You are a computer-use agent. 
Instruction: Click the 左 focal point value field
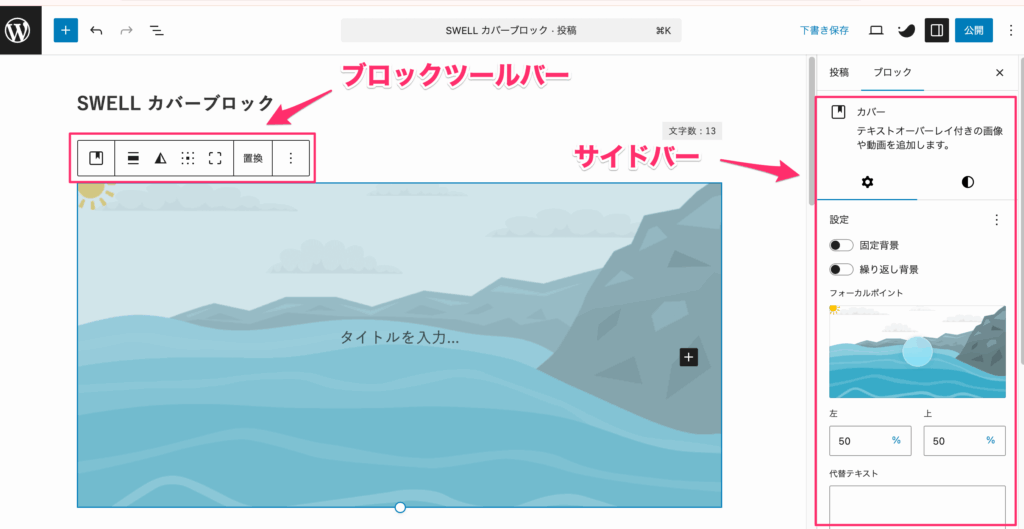tap(870, 441)
